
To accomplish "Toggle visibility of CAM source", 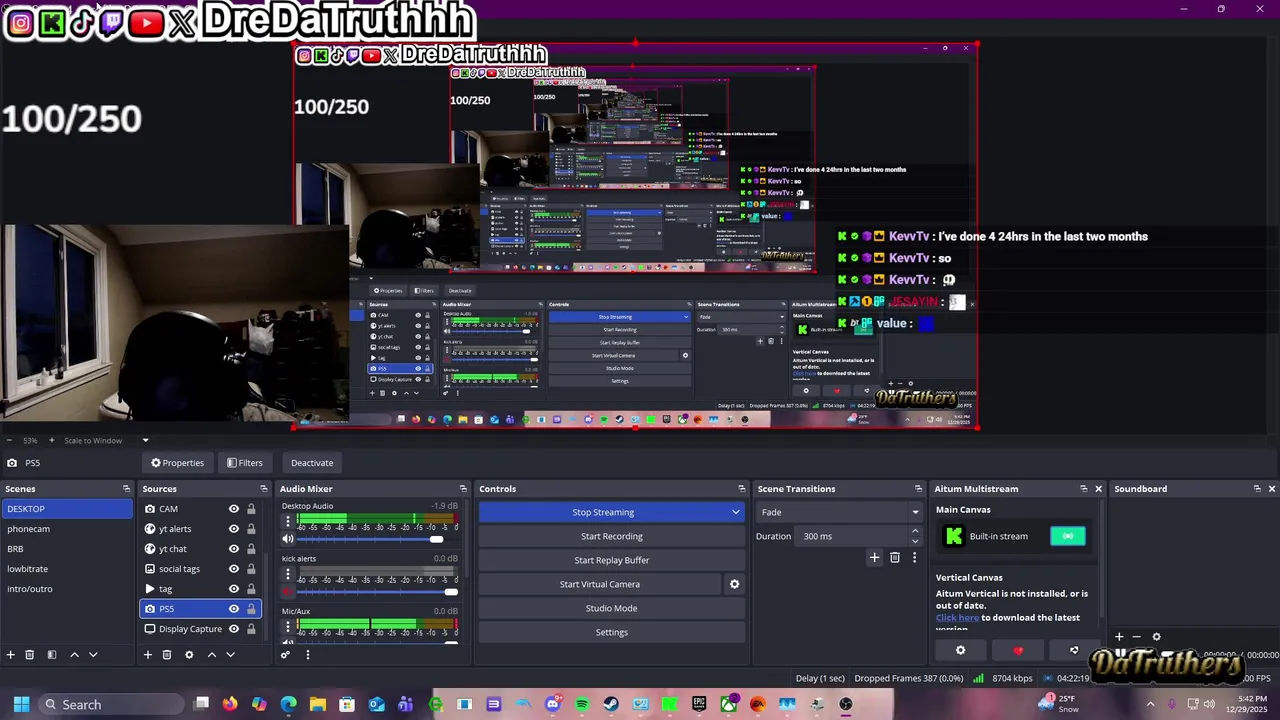I will pos(234,509).
